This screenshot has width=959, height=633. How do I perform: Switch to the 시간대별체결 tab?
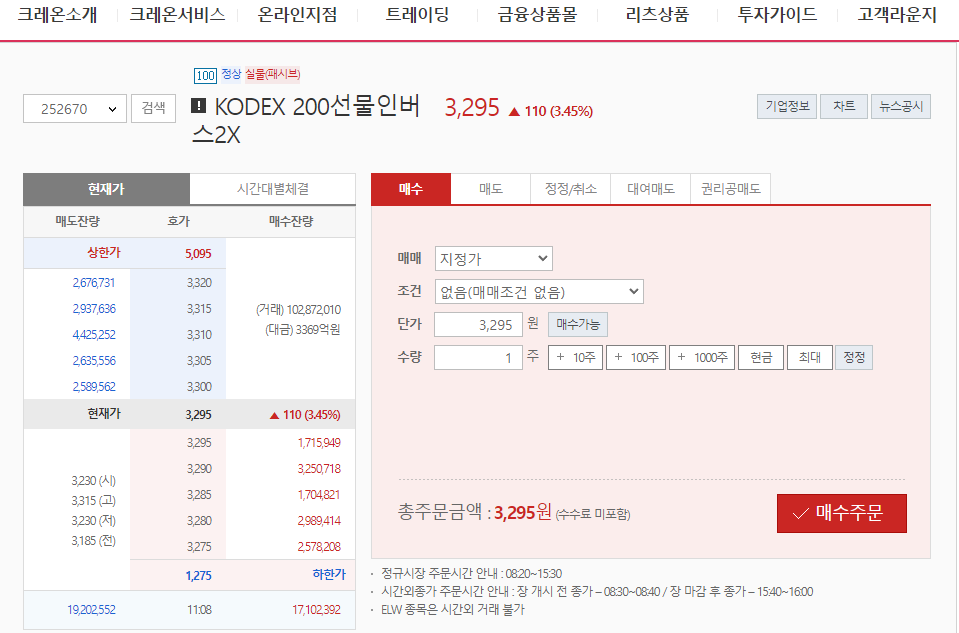[273, 189]
